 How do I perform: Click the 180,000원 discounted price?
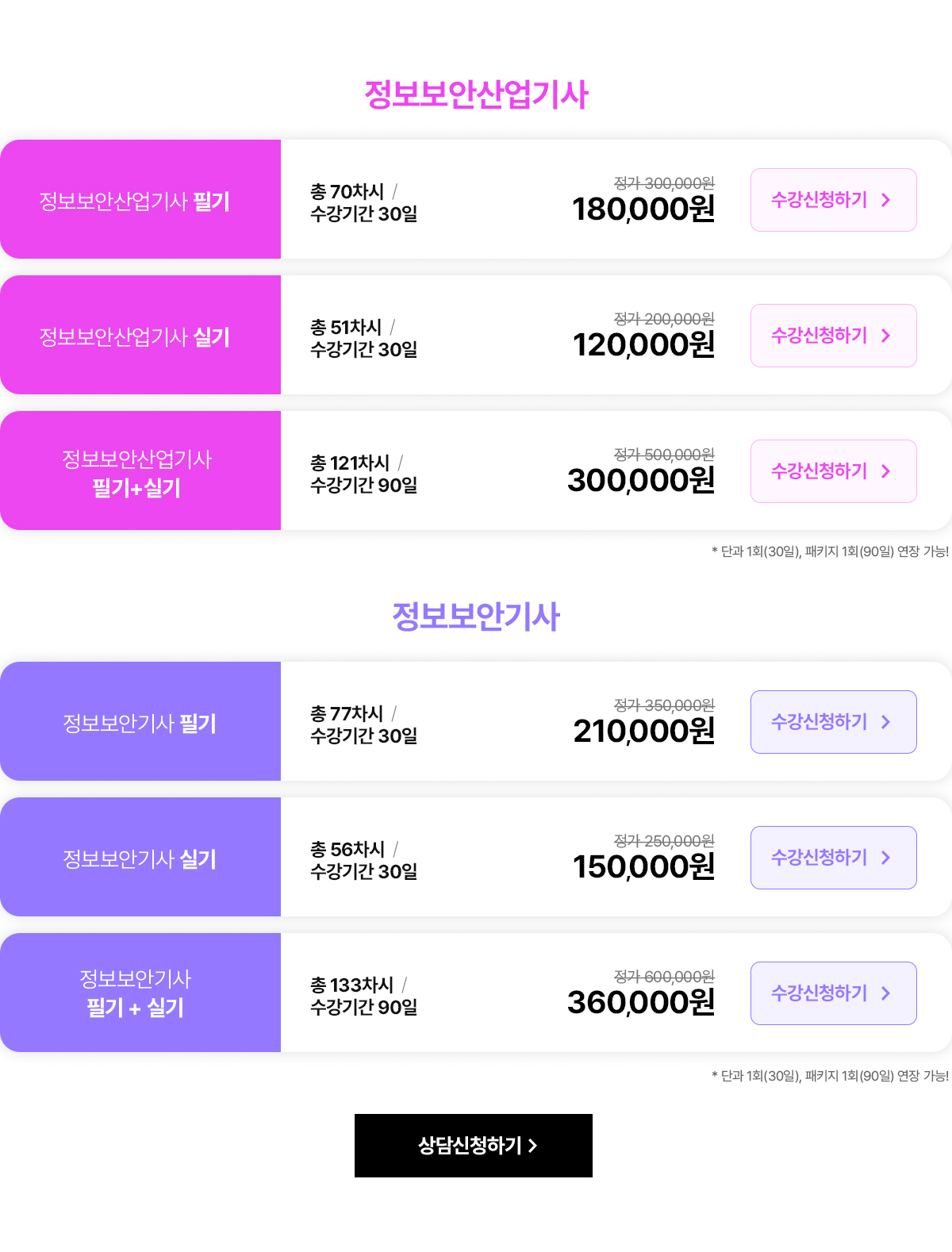click(x=643, y=209)
